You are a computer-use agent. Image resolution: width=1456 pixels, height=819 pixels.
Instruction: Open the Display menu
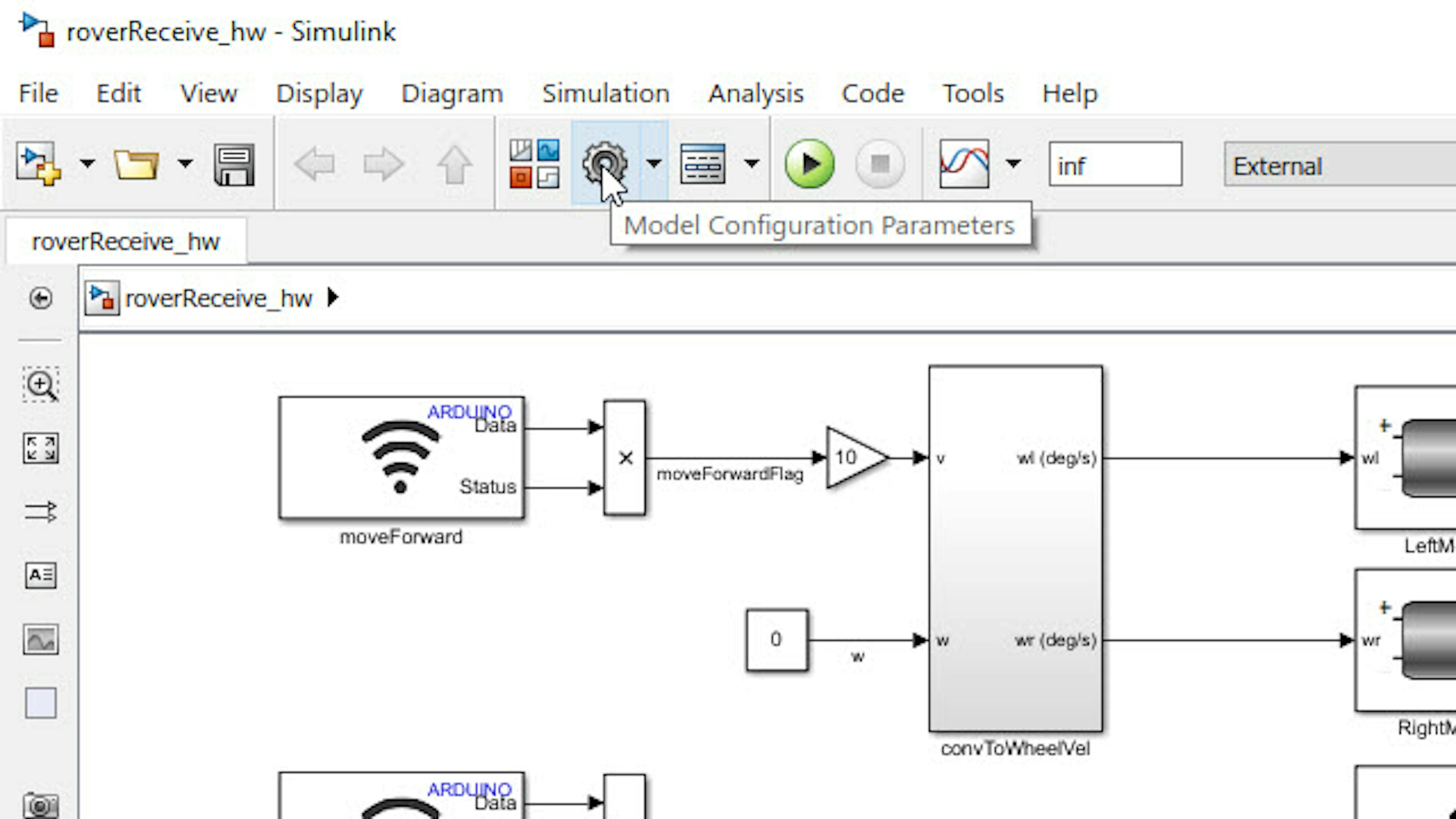319,94
